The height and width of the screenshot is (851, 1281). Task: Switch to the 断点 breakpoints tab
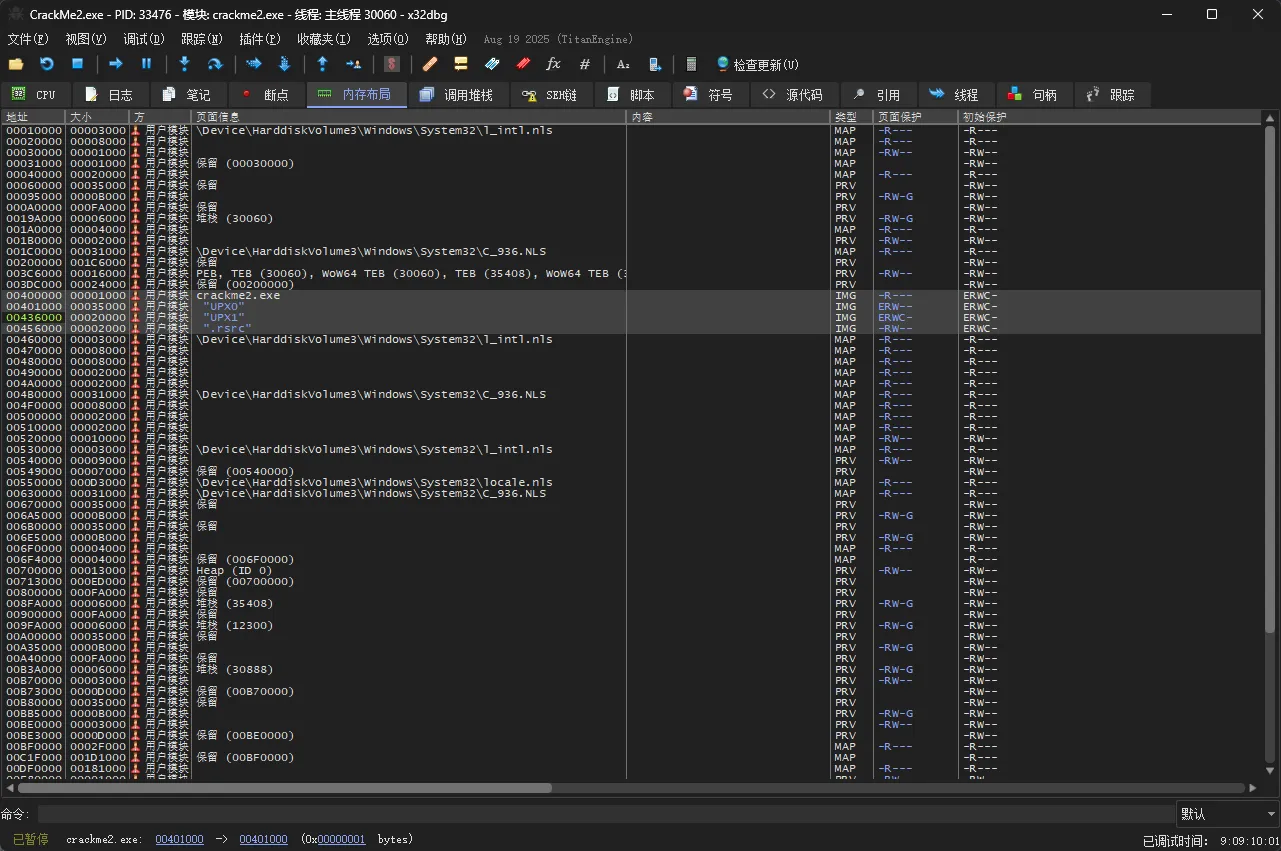266,95
